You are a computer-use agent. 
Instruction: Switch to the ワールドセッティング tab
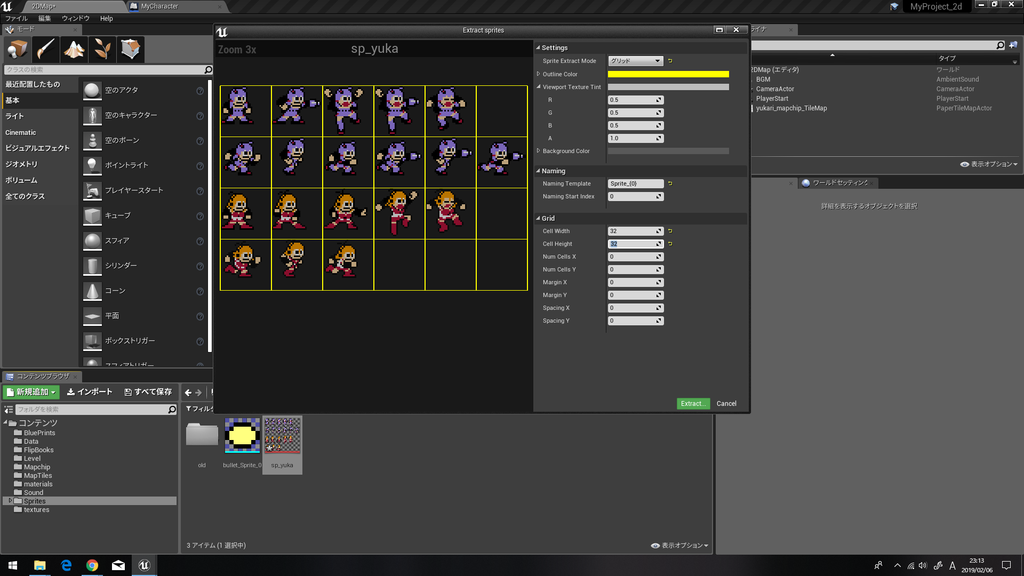840,183
